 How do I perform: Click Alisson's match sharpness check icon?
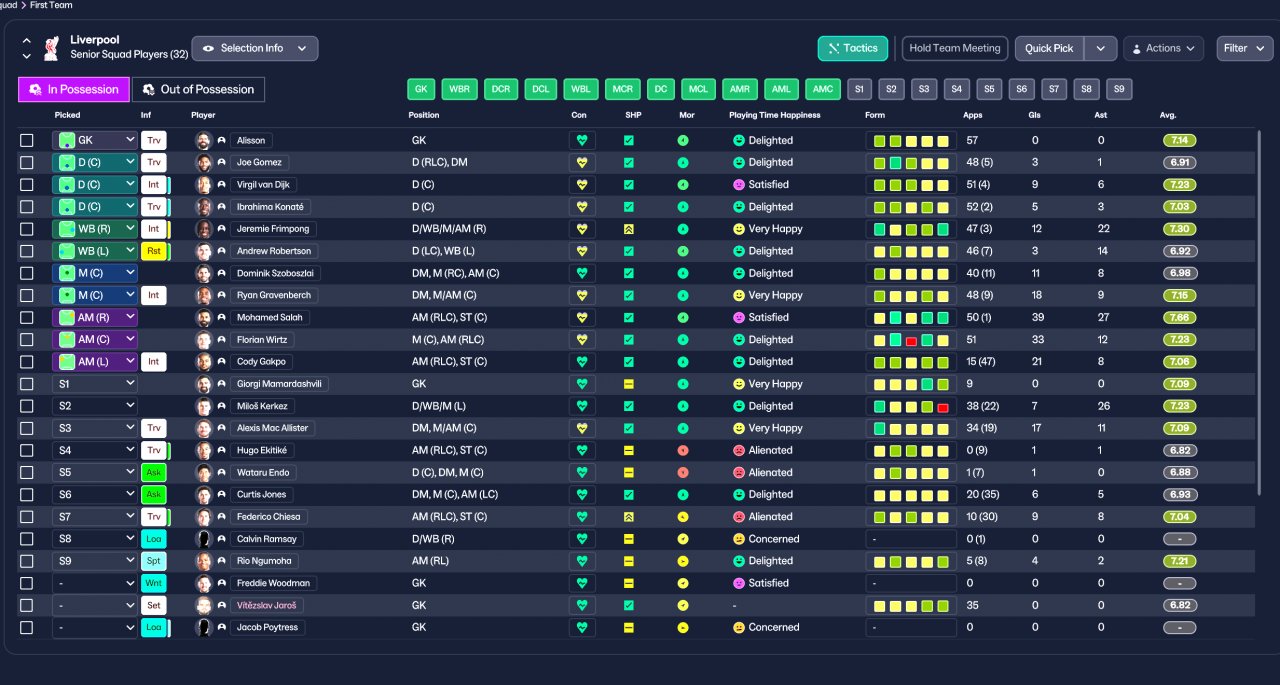coord(629,140)
